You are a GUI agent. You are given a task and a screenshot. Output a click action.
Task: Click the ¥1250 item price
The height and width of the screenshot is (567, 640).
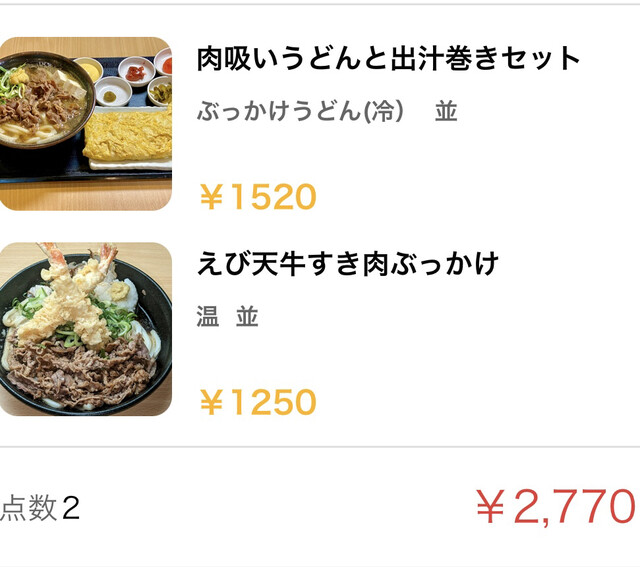257,402
